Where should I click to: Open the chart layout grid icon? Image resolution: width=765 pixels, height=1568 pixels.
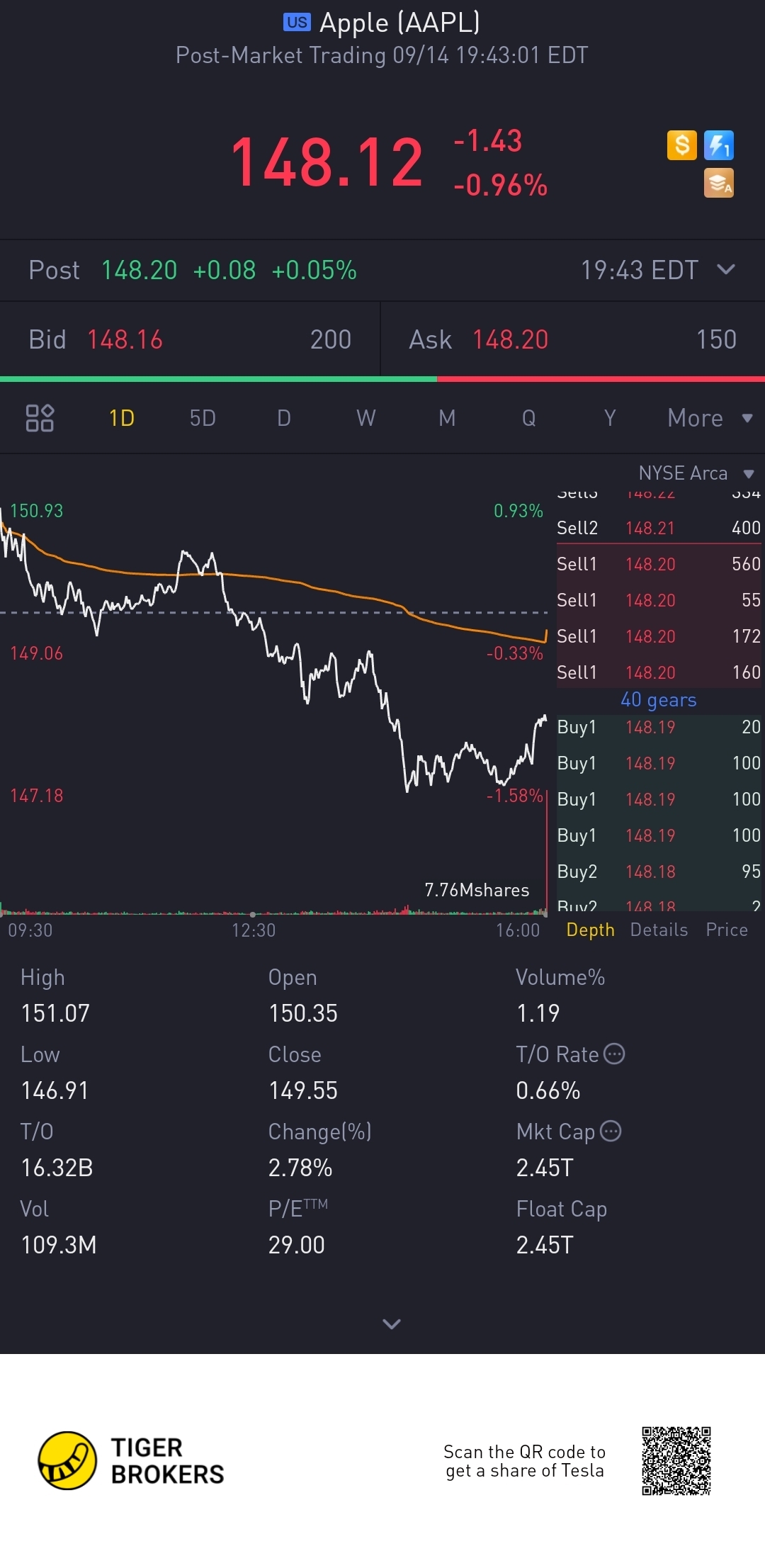pos(40,418)
